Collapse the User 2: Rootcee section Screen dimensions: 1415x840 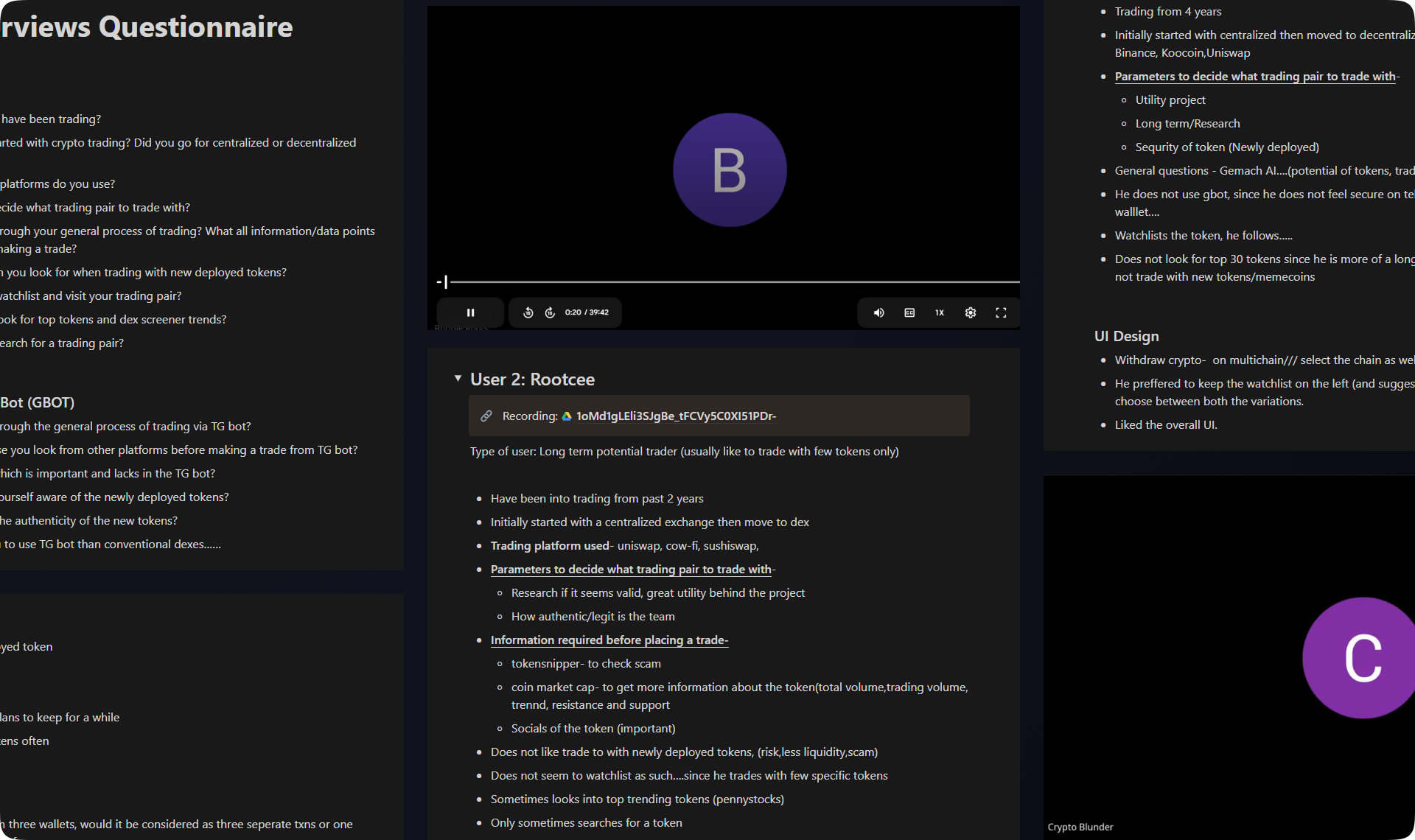point(458,378)
